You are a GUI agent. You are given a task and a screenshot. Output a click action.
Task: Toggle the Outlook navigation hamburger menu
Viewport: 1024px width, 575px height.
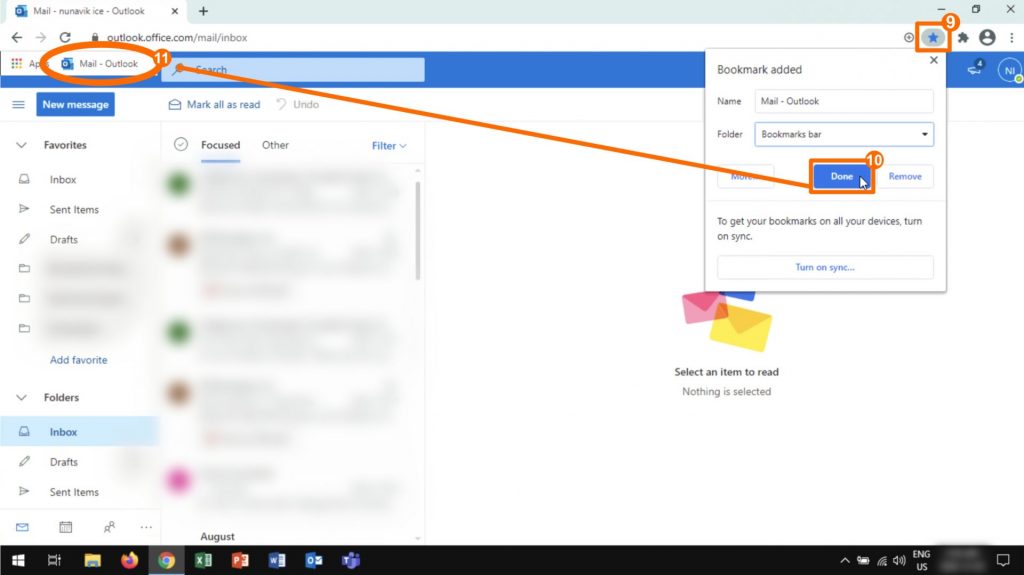18,104
